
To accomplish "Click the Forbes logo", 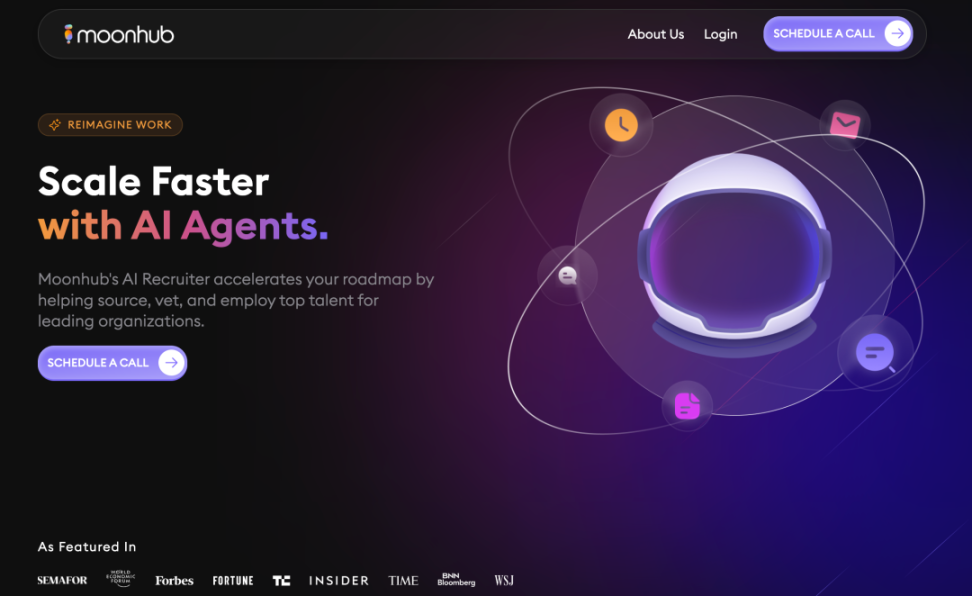I will click(x=174, y=580).
